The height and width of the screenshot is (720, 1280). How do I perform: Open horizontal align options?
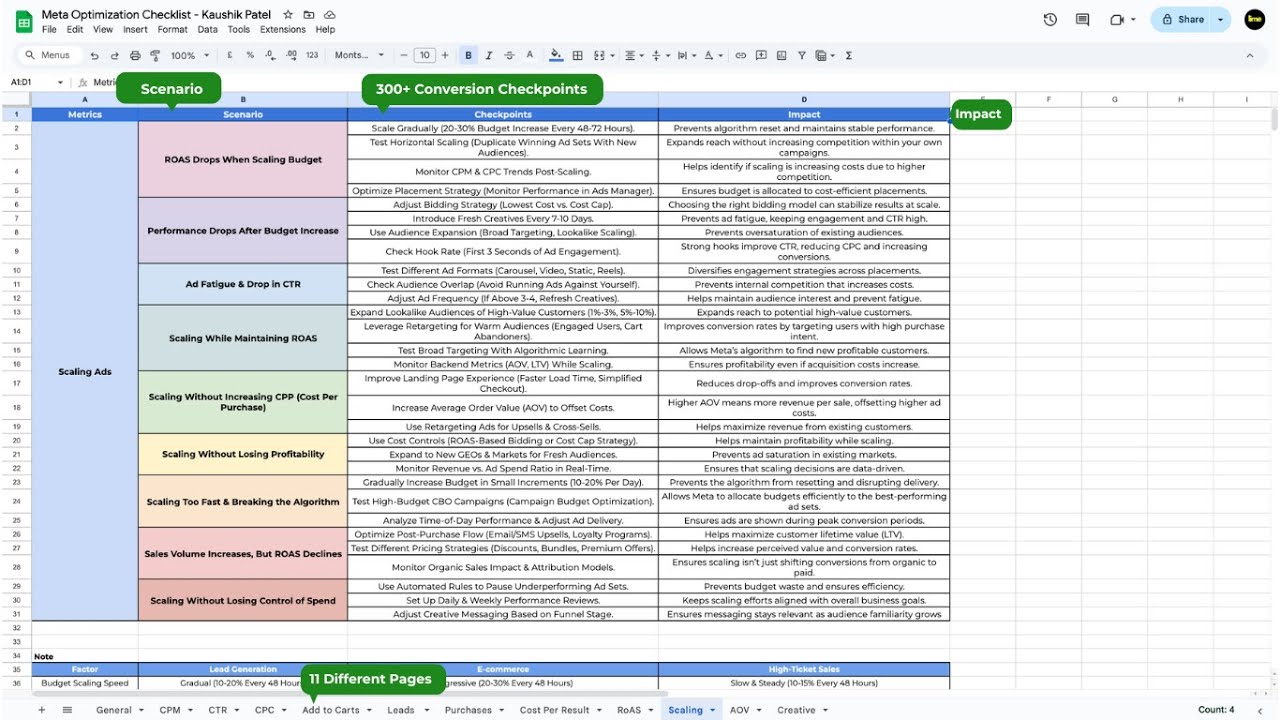[634, 56]
